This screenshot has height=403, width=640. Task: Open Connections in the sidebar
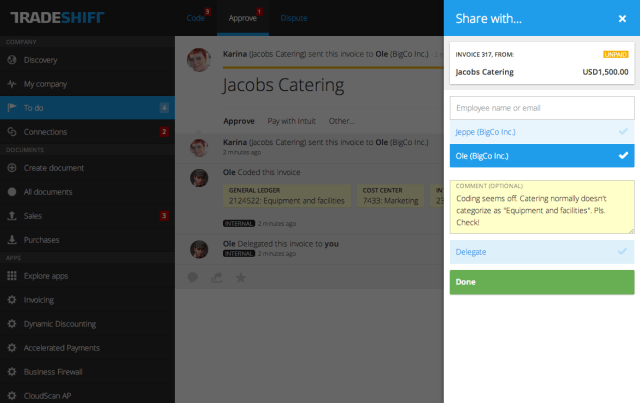click(x=87, y=131)
